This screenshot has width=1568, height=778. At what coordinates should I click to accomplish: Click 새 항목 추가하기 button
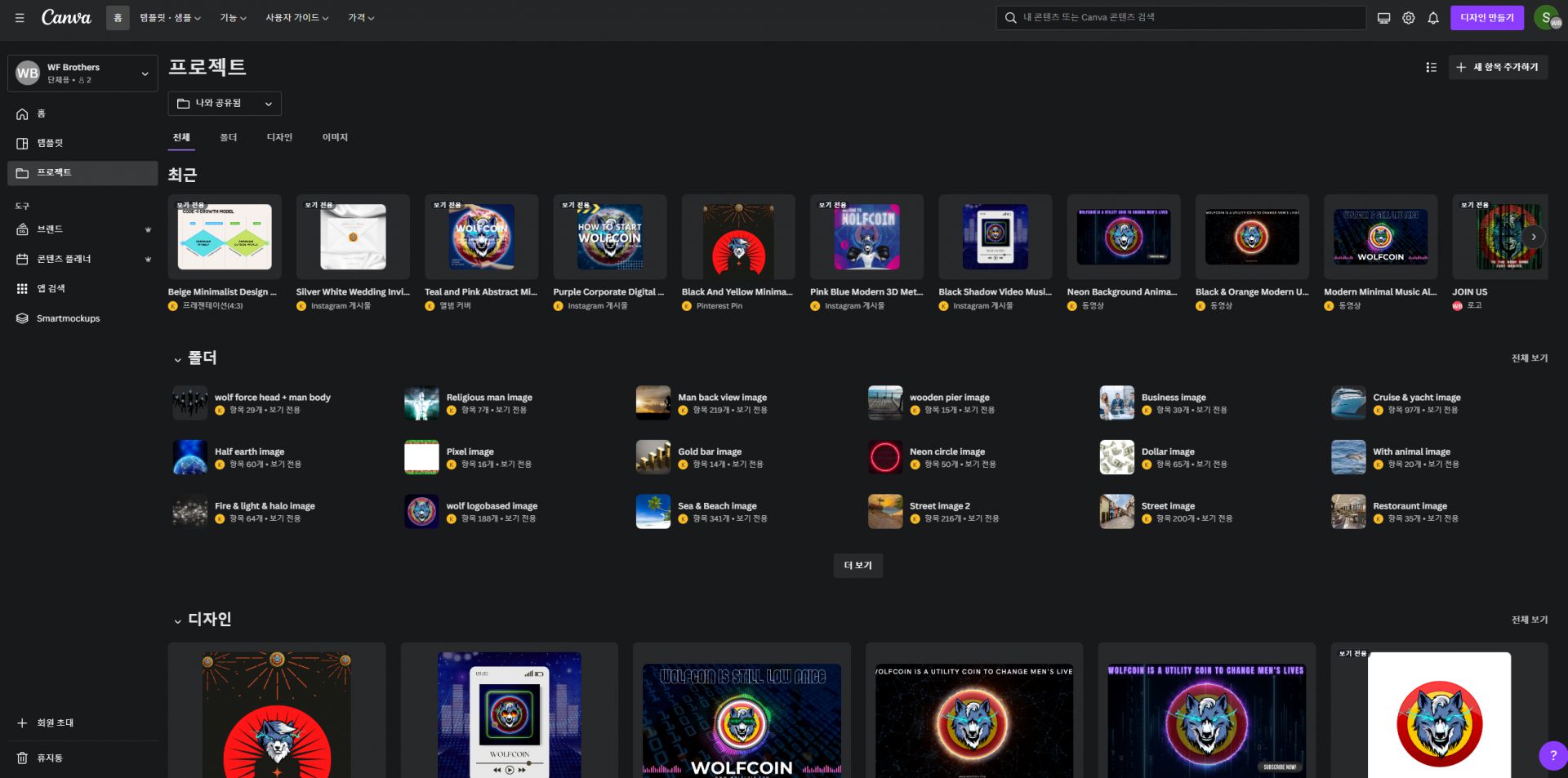point(1498,67)
